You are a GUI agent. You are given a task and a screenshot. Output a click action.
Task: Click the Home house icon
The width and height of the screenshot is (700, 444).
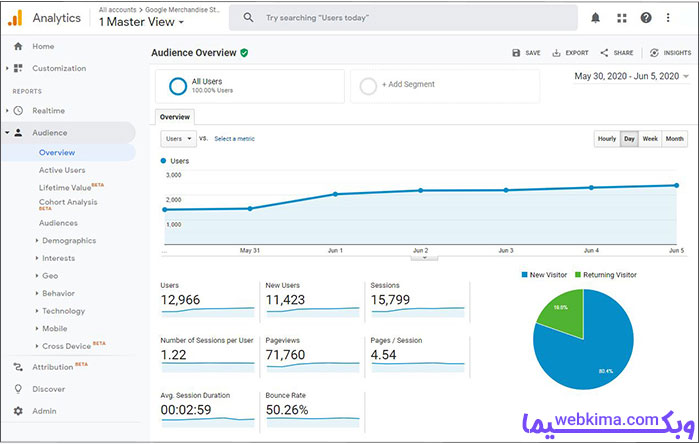[x=18, y=46]
